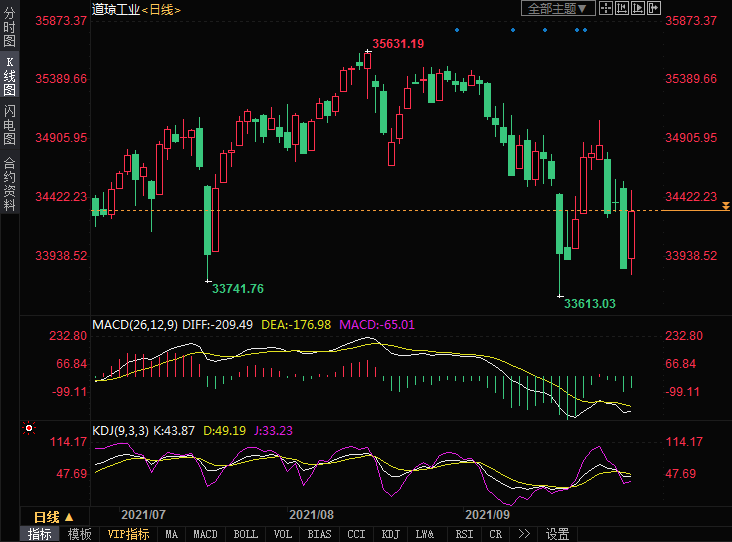Click the third chart toolbar icon at top right
Image resolution: width=732 pixels, height=542 pixels.
[640, 8]
